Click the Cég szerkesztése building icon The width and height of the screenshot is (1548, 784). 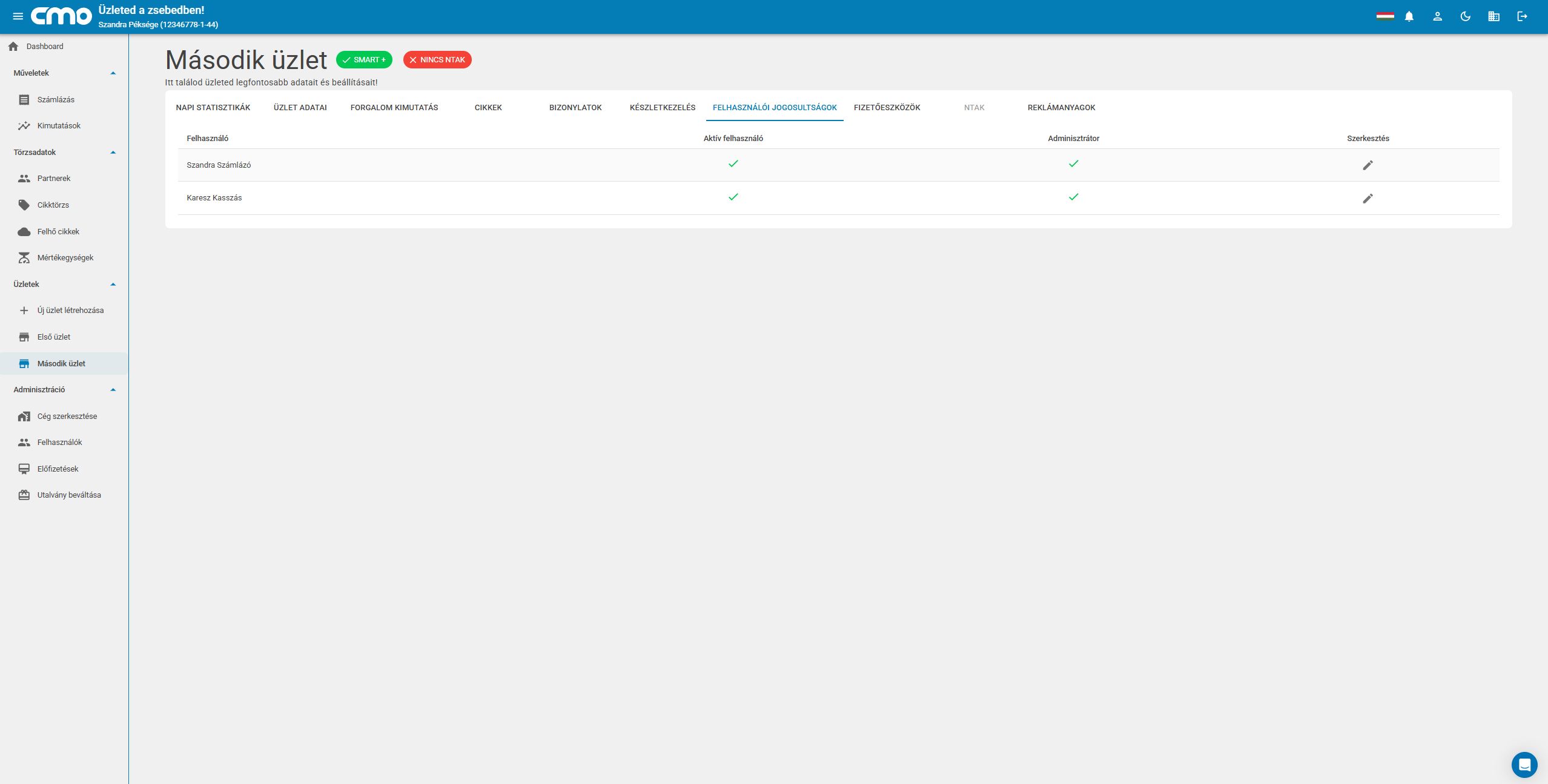coord(24,417)
